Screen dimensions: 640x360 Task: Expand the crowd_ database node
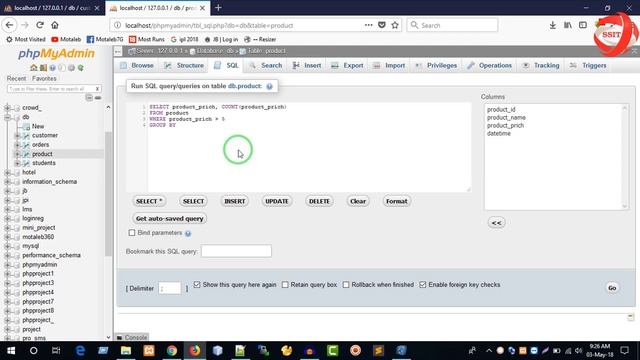point(7,108)
